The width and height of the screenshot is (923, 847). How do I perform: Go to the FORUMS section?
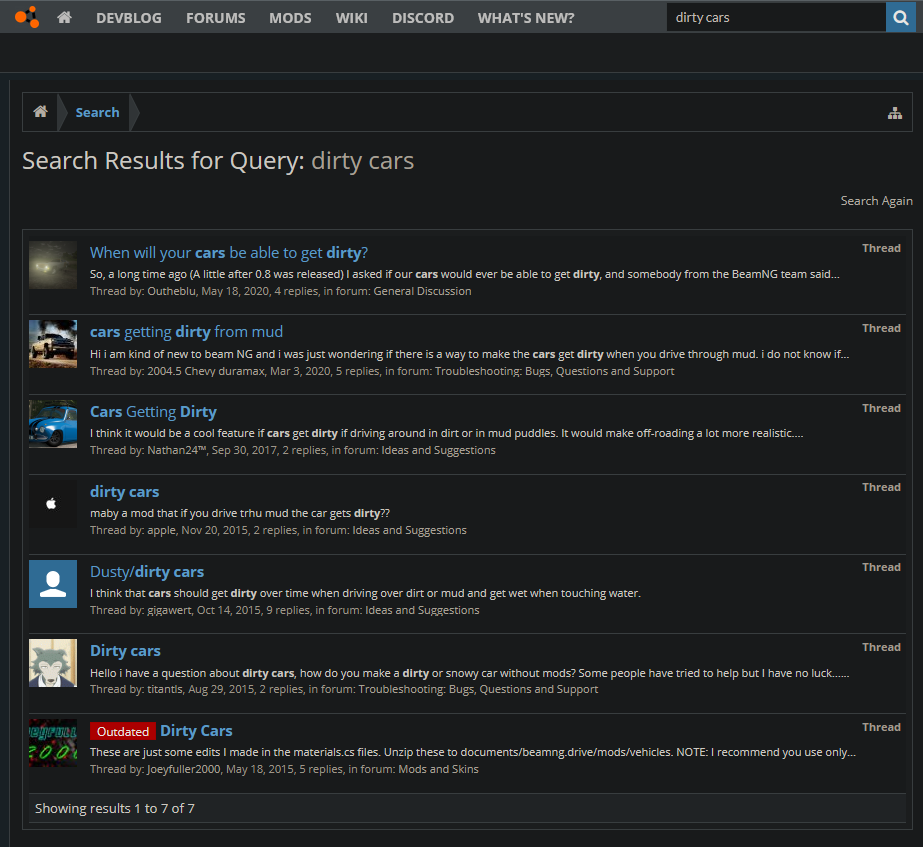216,18
